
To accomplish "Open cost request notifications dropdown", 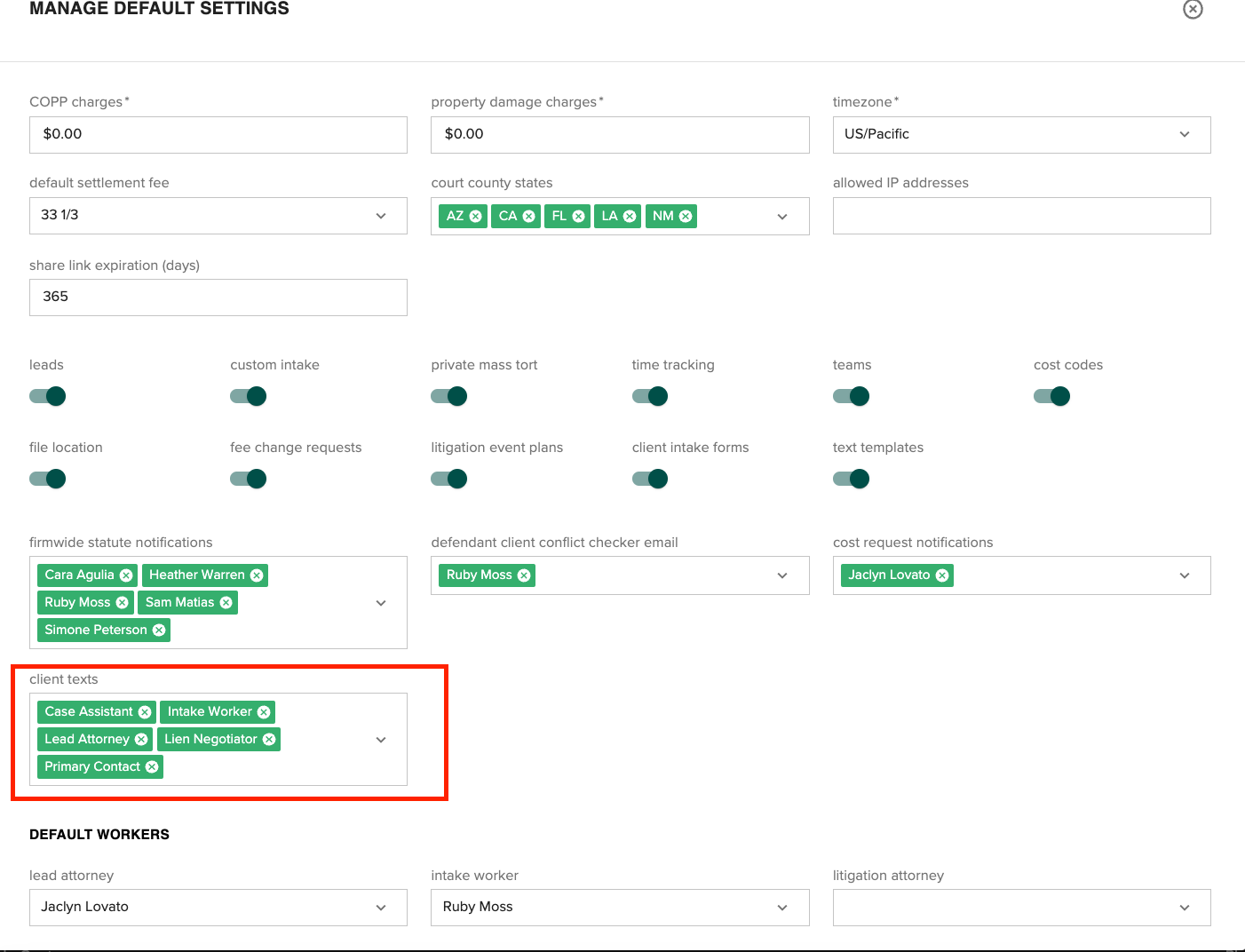I will coord(1185,575).
